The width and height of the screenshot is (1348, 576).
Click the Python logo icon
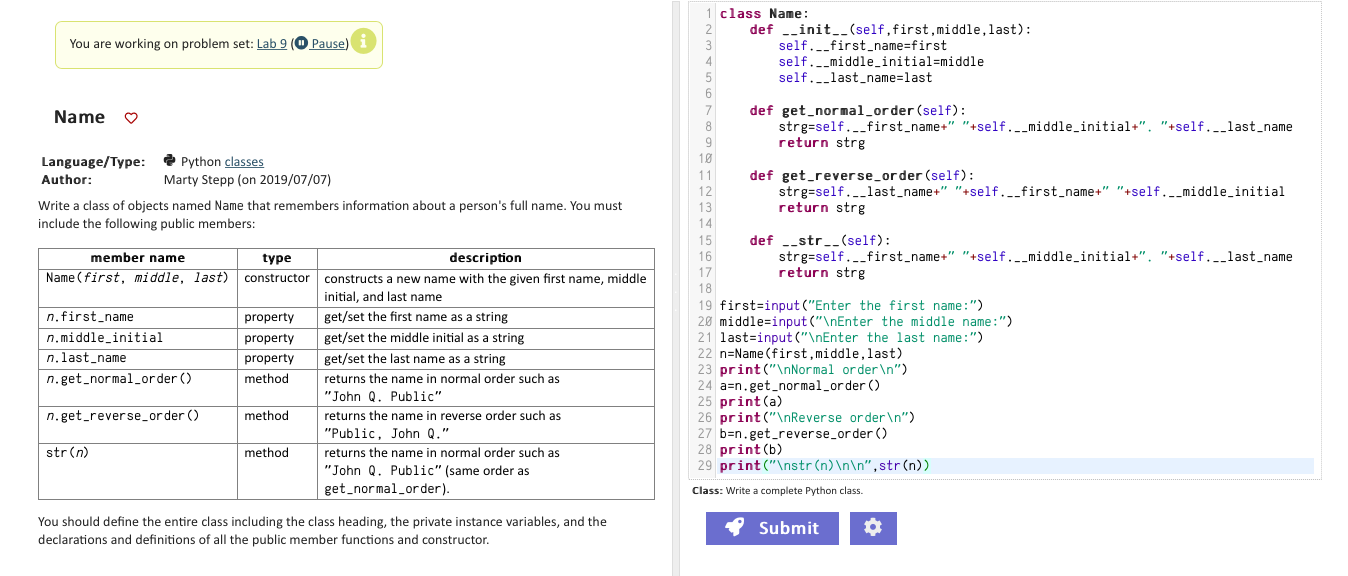[x=170, y=161]
